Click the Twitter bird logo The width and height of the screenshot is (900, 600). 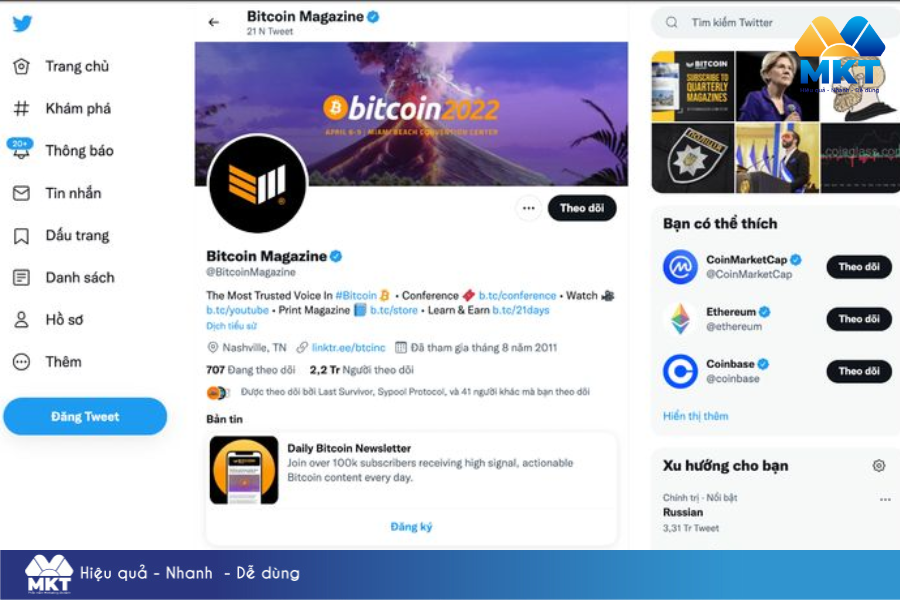click(22, 24)
